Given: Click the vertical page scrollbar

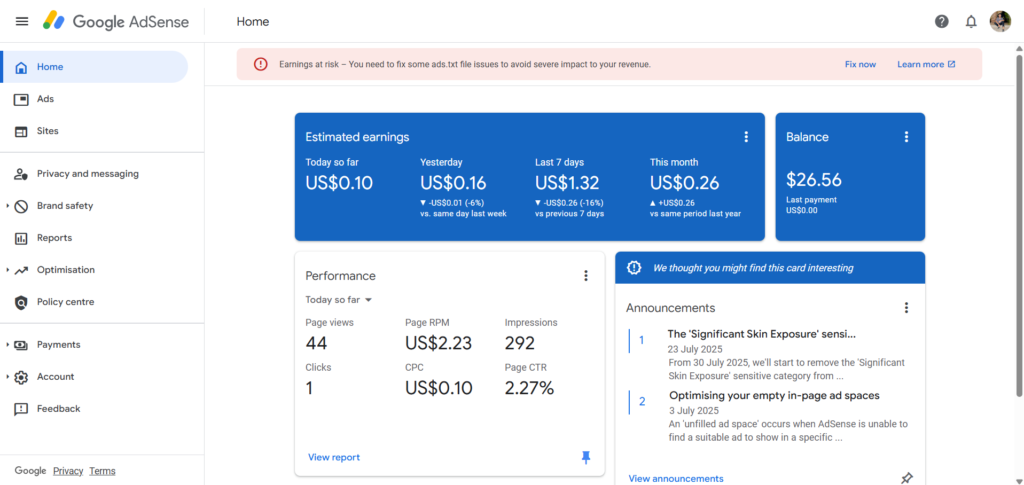Looking at the screenshot, I should click(1019, 225).
